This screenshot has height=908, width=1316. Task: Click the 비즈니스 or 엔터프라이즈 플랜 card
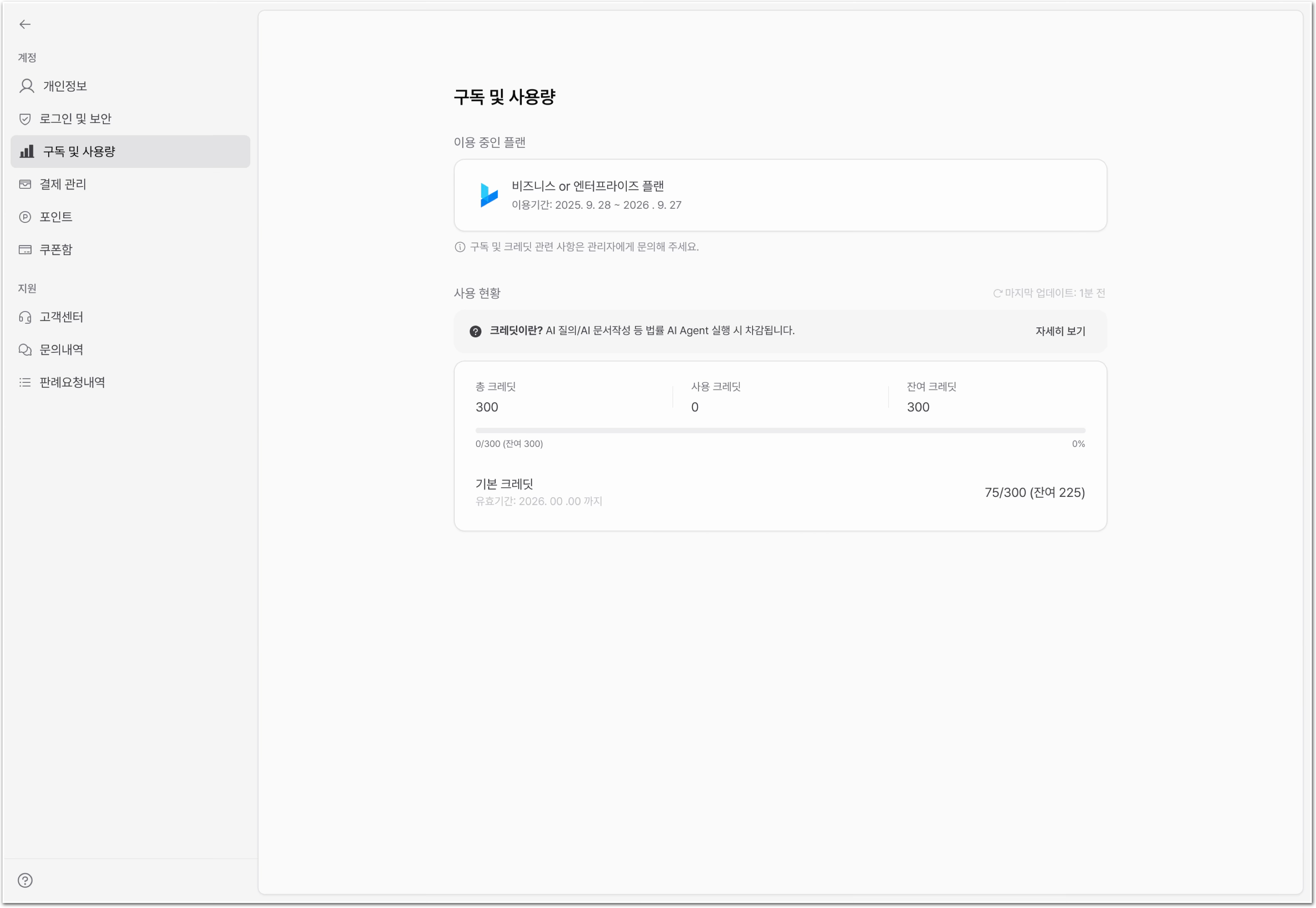(x=780, y=195)
